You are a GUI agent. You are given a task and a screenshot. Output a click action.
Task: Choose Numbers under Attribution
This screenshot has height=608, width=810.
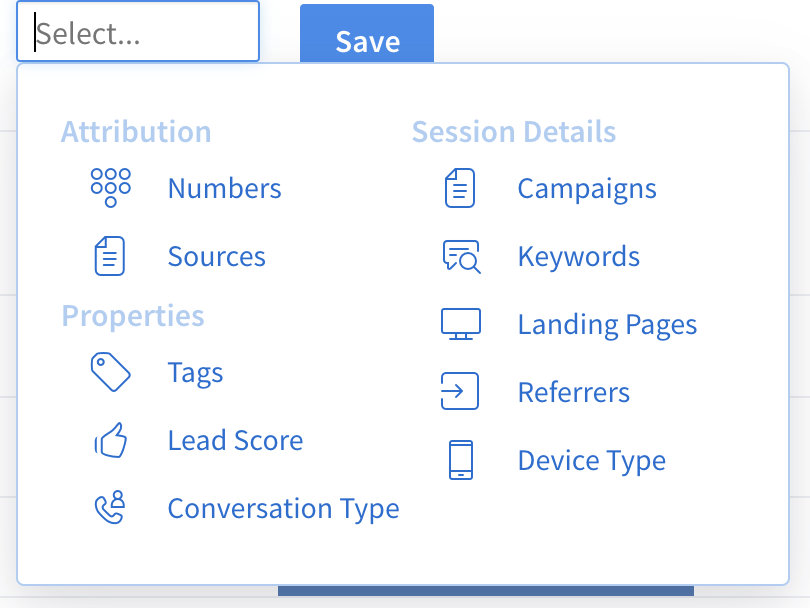(x=225, y=188)
